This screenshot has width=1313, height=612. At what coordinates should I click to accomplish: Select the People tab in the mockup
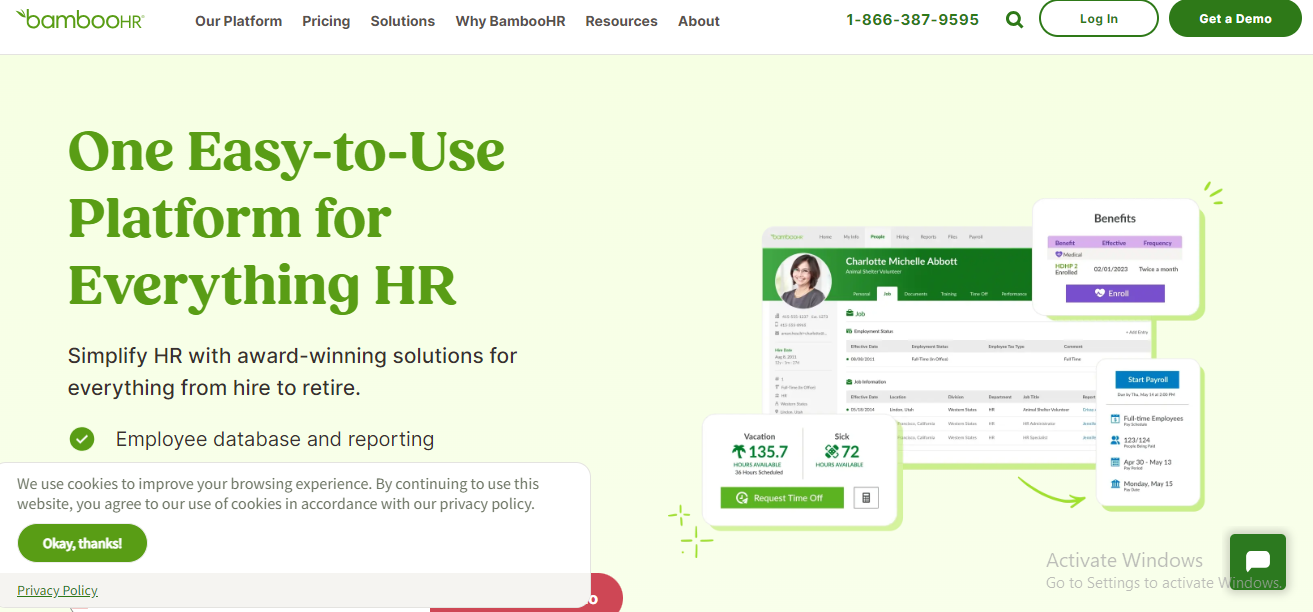point(877,237)
